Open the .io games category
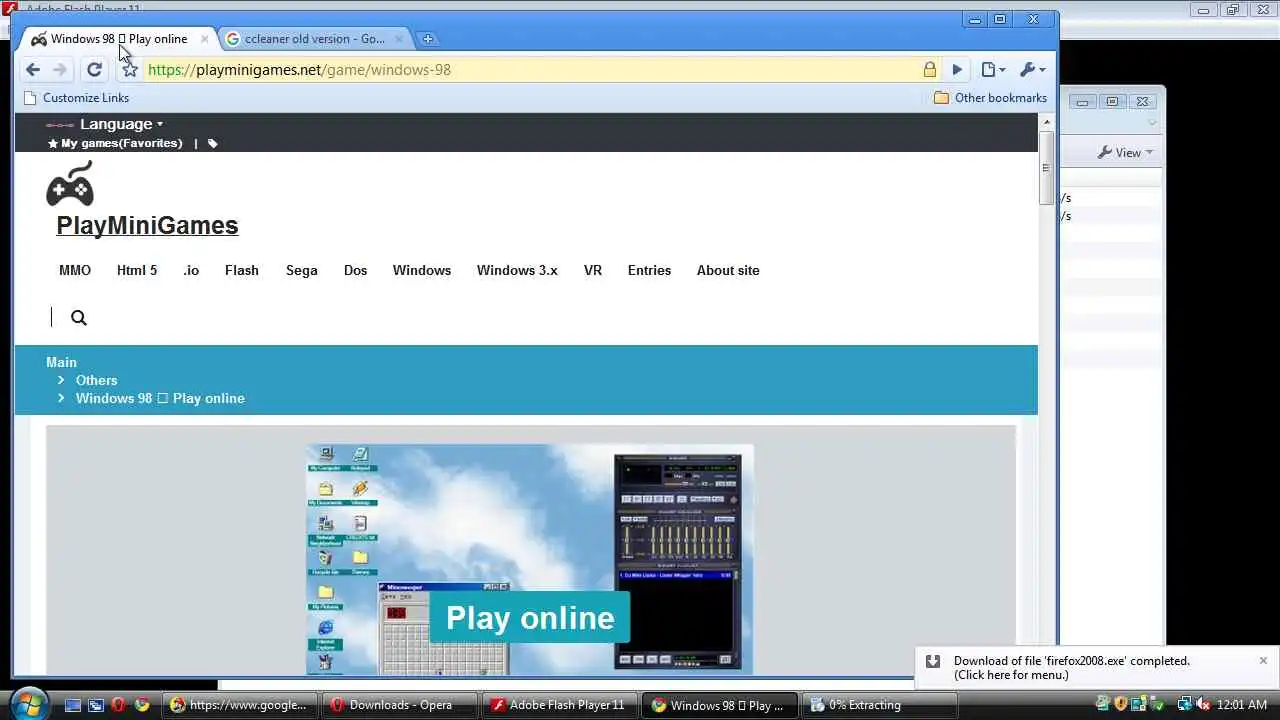Screen dimensions: 1280x720 click(191, 270)
